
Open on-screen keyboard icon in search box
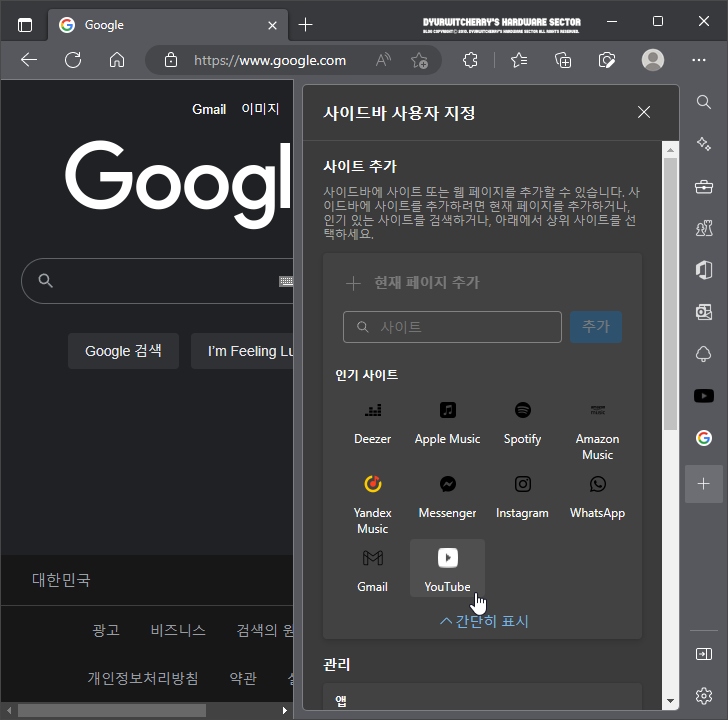click(x=286, y=281)
